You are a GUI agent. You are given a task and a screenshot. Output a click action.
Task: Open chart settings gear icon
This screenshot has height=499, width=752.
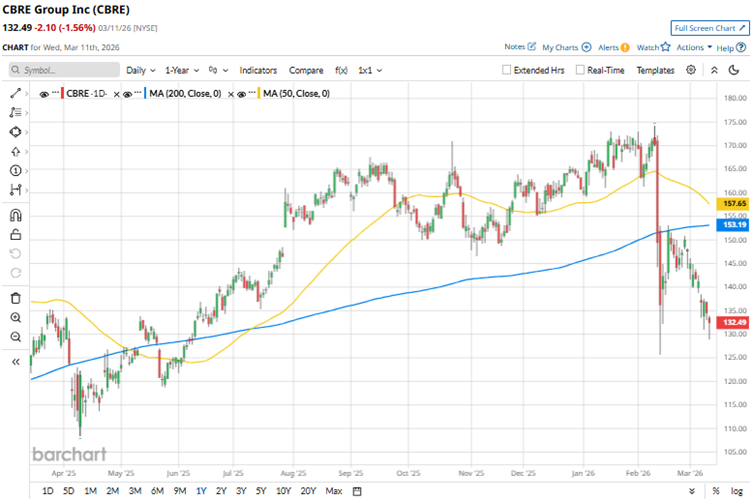pos(691,70)
